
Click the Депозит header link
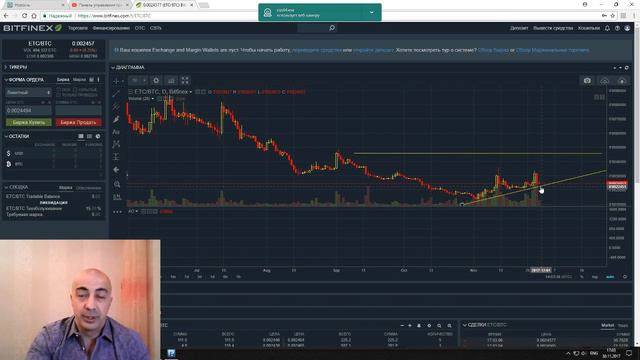tap(519, 28)
